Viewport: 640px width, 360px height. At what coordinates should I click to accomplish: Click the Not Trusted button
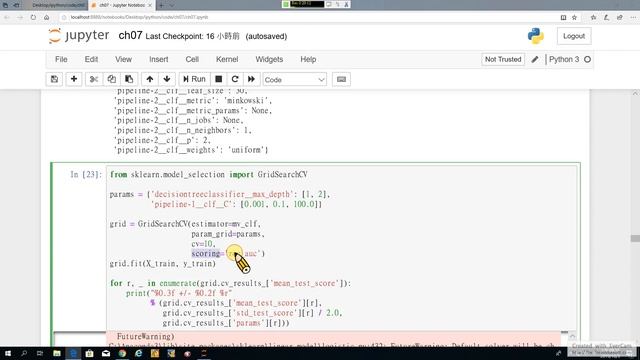(x=503, y=60)
